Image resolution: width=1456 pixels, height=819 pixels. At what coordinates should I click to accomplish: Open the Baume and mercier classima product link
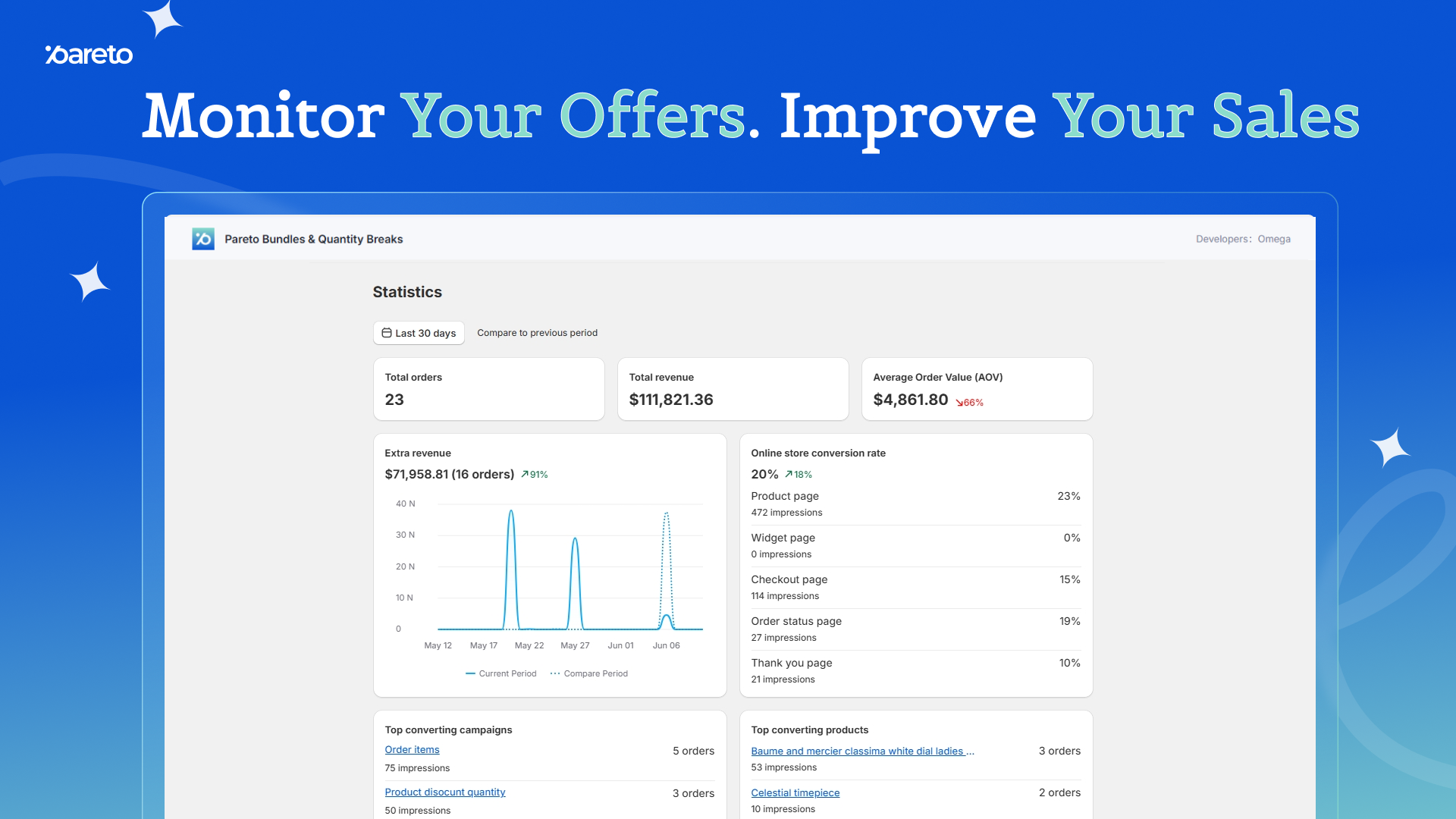coord(862,751)
